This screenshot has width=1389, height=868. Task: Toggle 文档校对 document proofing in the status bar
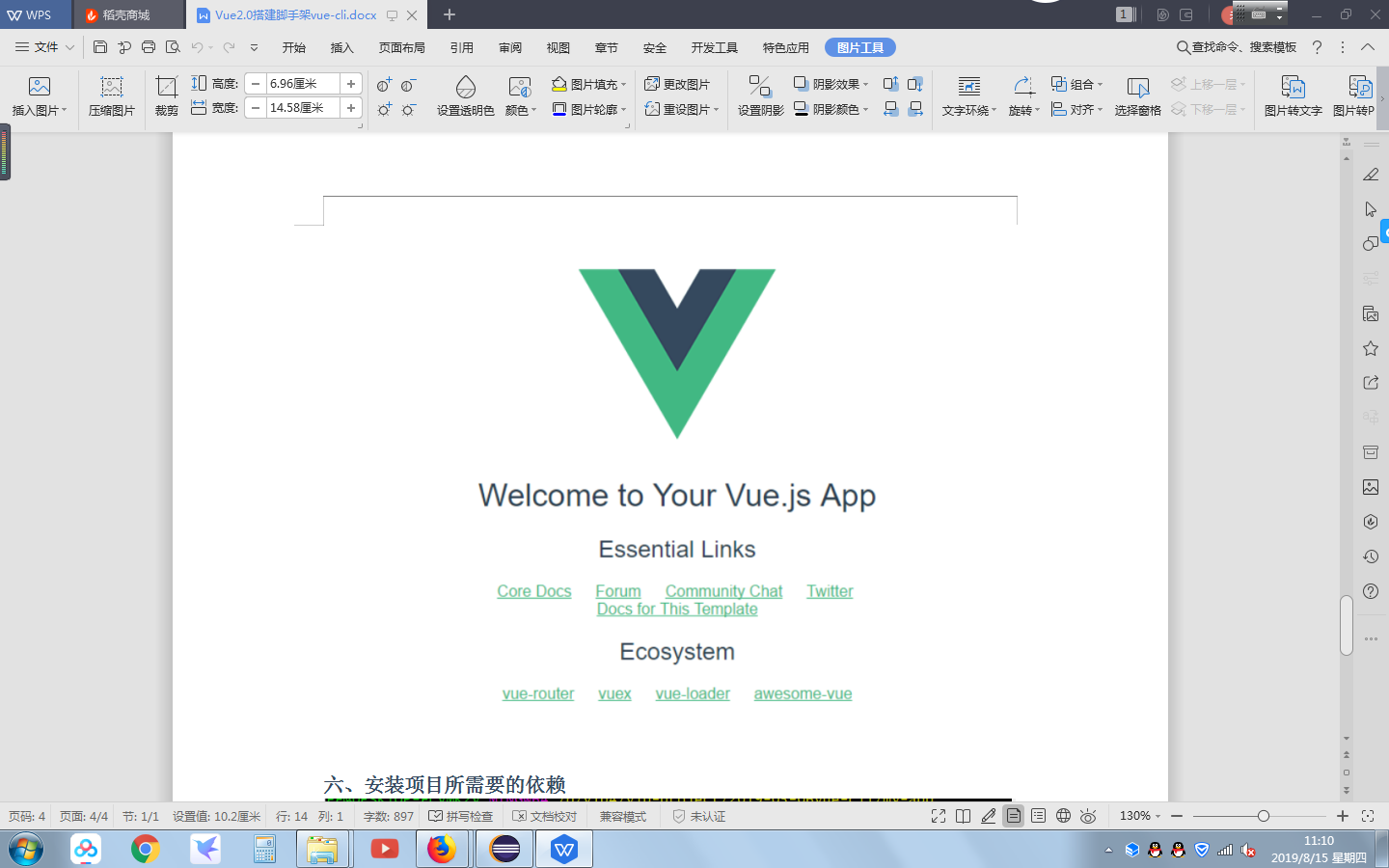[x=544, y=816]
